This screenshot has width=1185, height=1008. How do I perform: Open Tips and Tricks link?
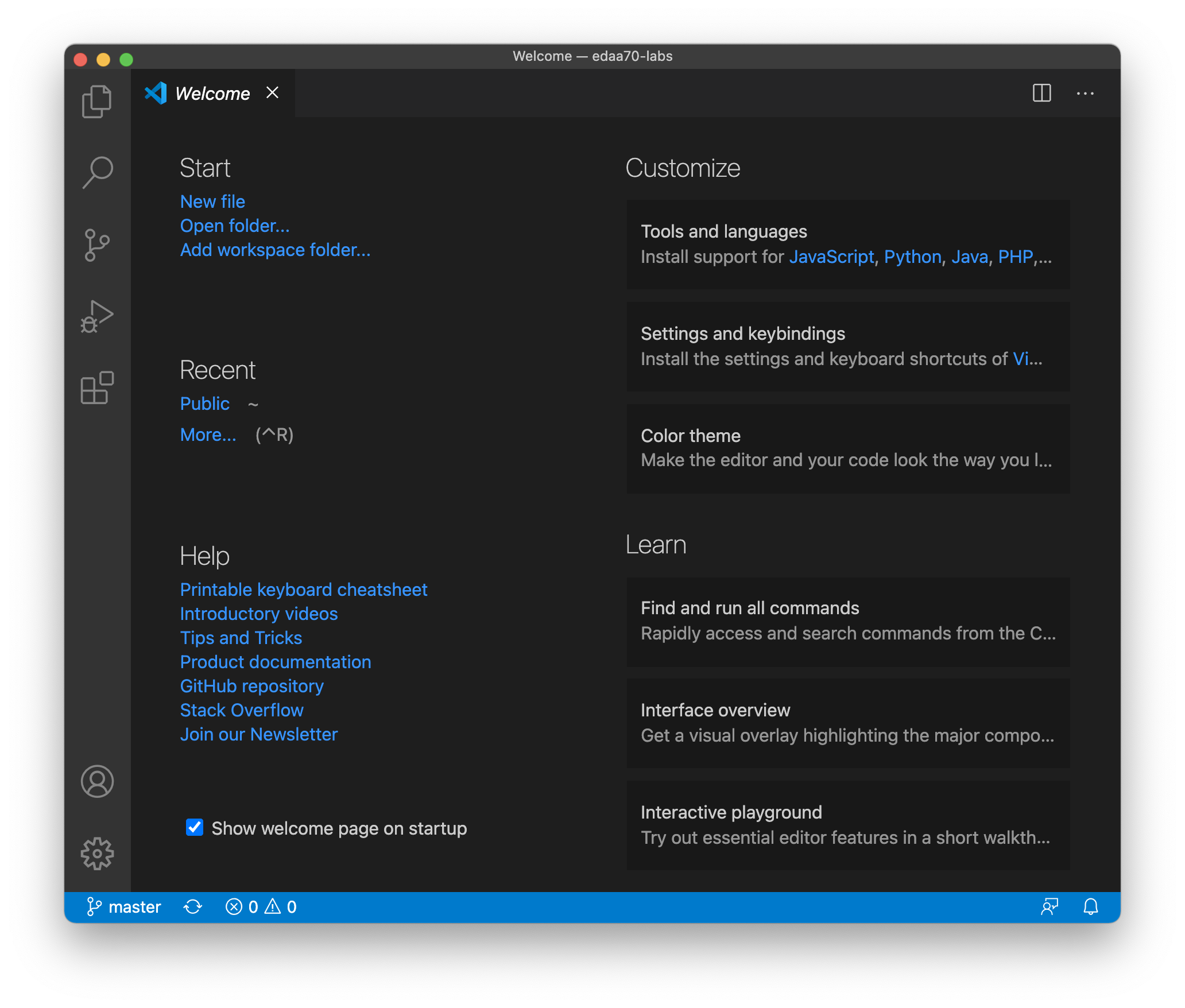[x=241, y=638]
